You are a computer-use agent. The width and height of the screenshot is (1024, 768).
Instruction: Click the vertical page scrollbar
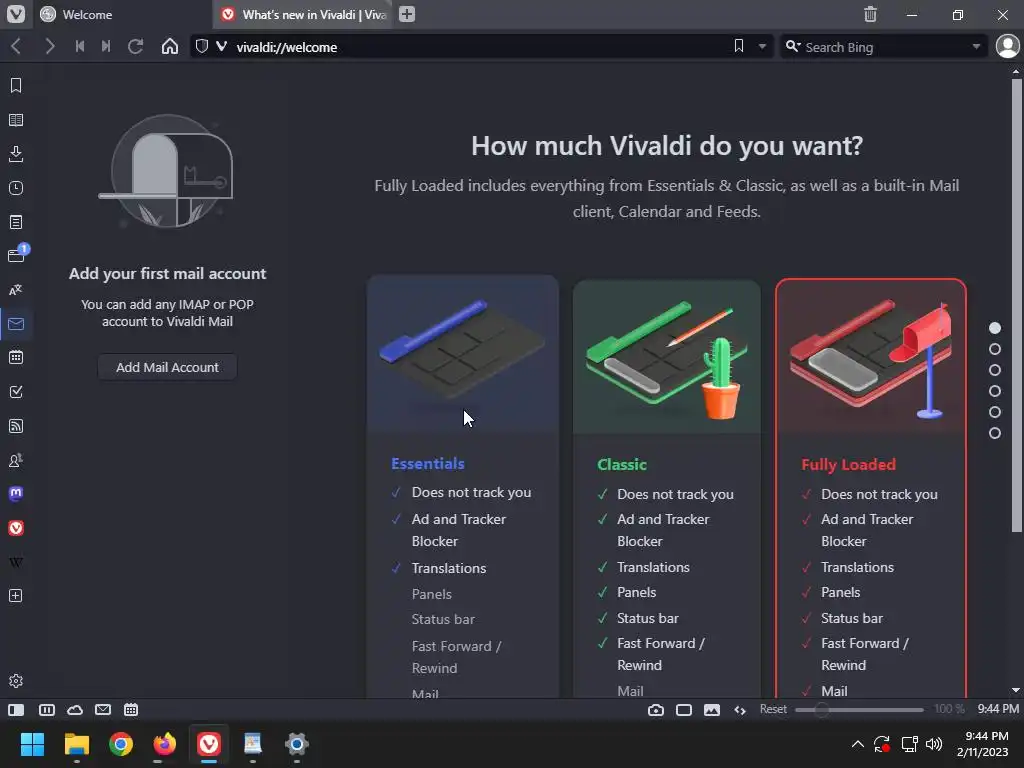(1016, 305)
